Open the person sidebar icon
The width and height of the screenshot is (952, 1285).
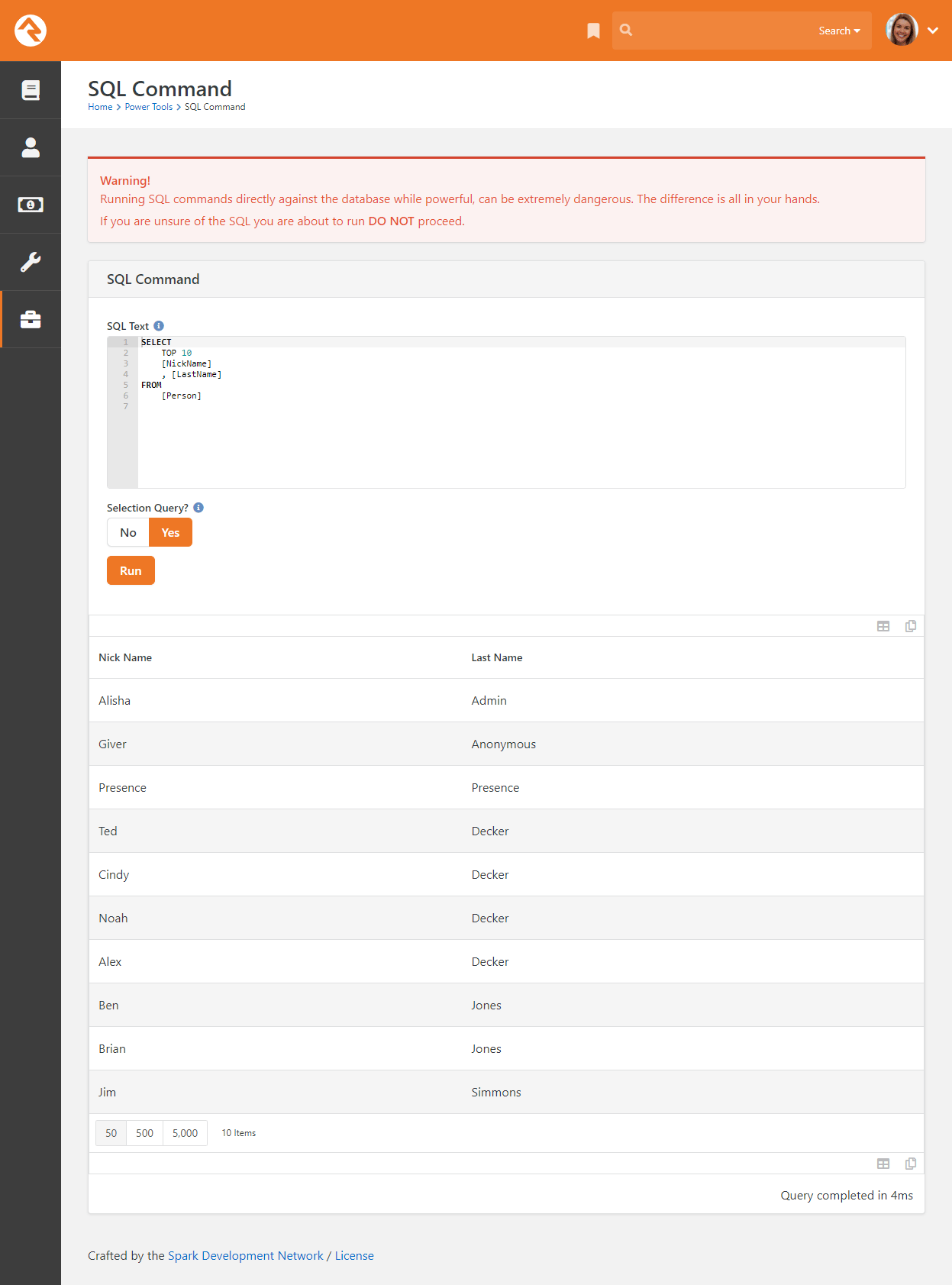(x=31, y=147)
